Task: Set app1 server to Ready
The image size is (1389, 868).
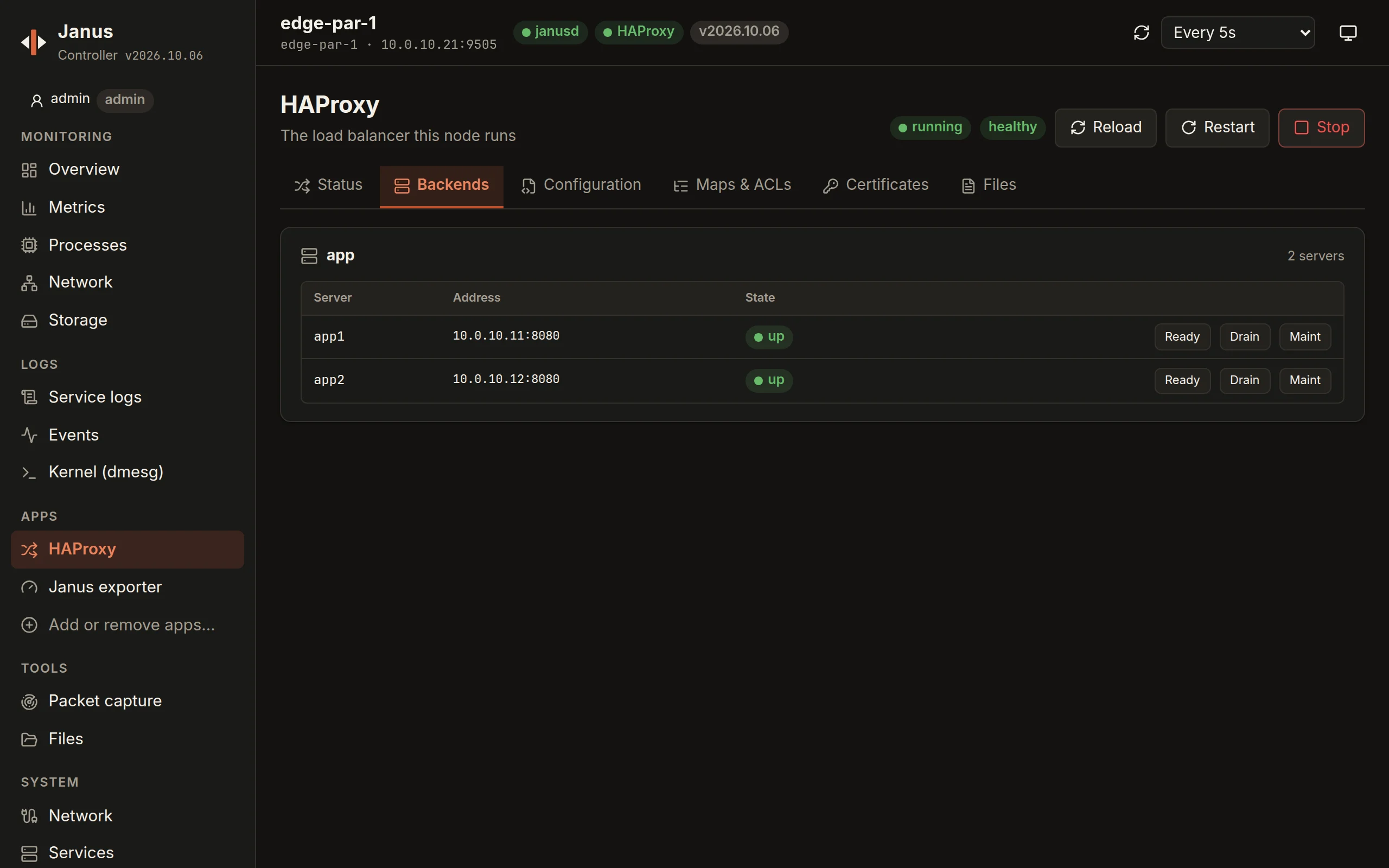Action: 1182,337
